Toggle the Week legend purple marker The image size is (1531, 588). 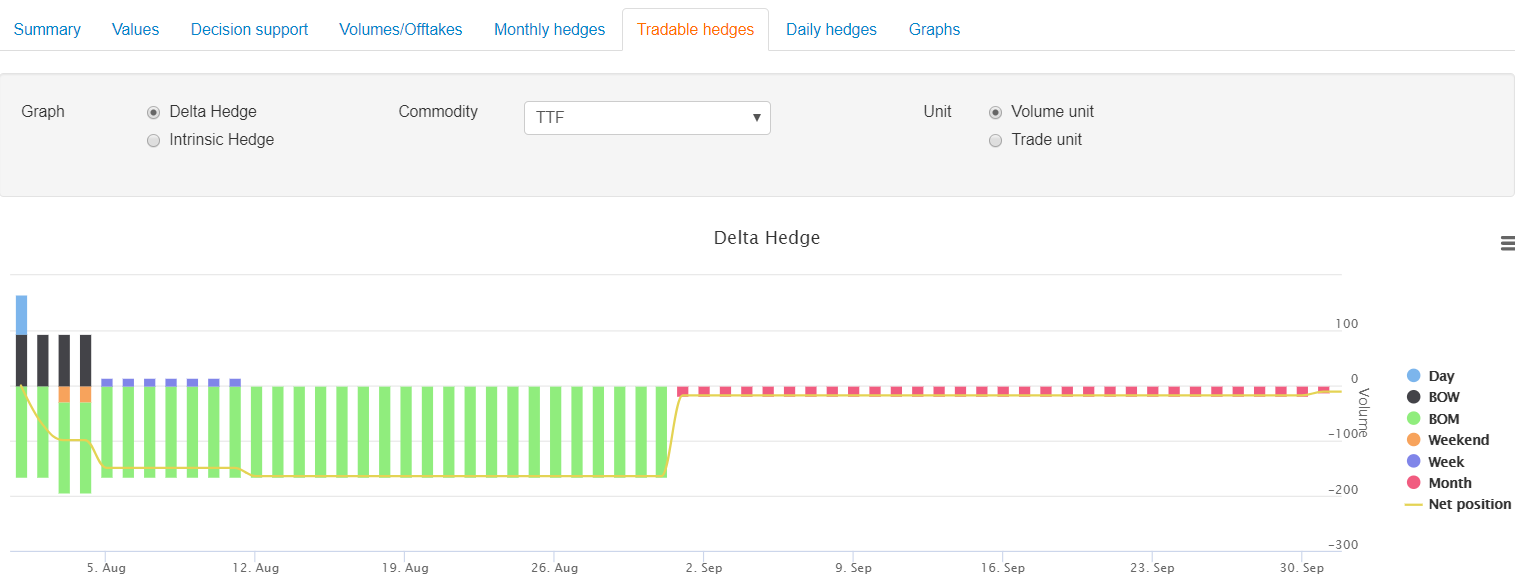click(1413, 462)
